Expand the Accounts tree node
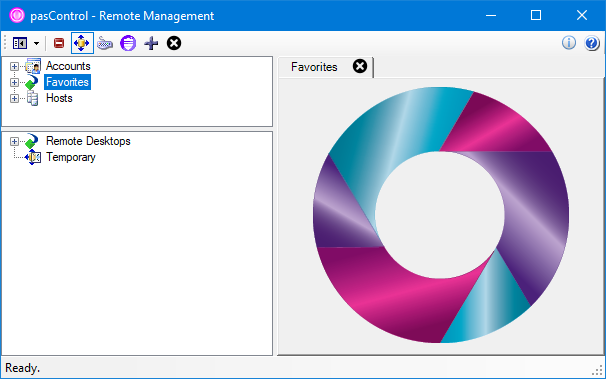Screen dimensions: 606x379 (x=14, y=66)
